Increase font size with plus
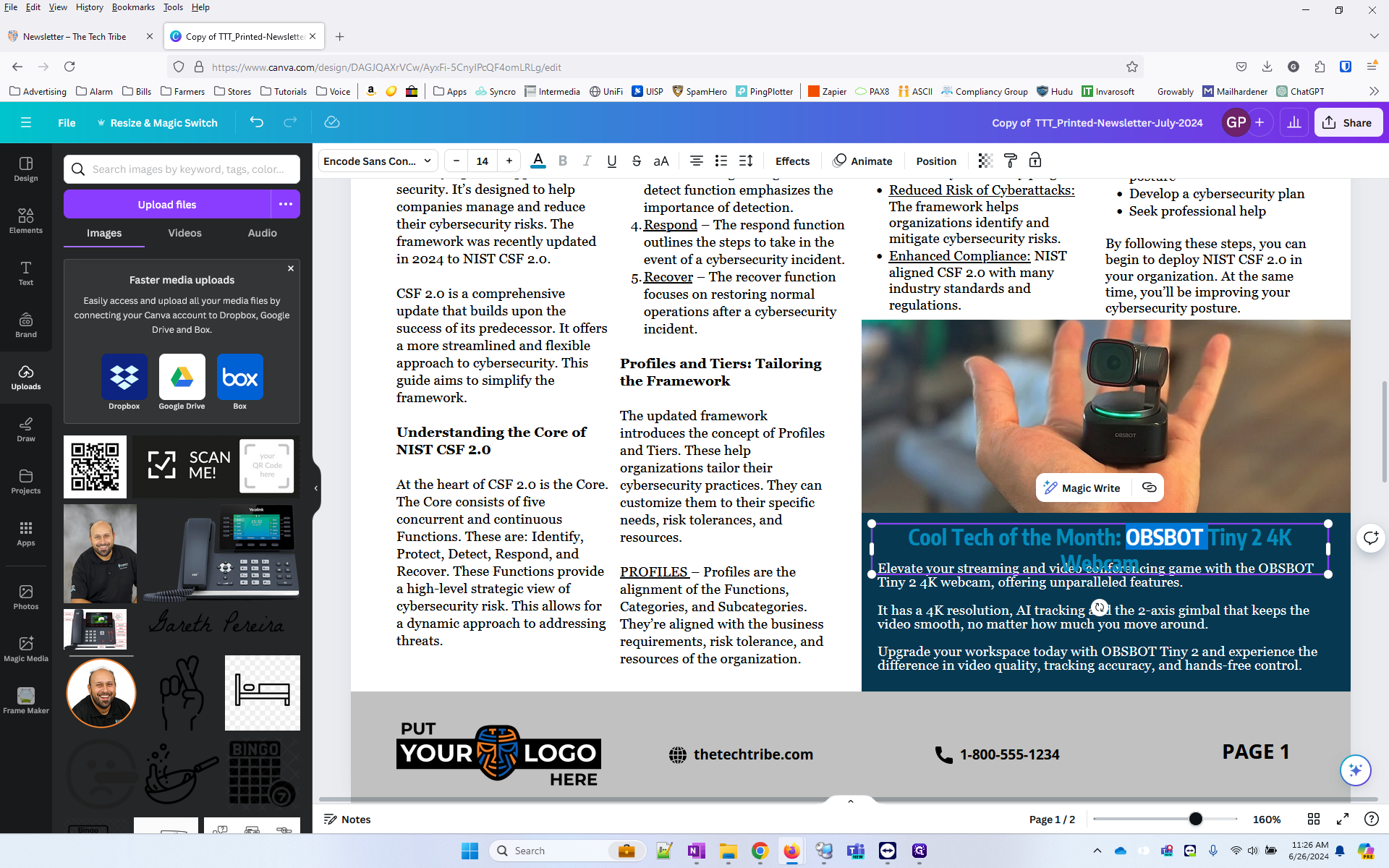The height and width of the screenshot is (868, 1389). click(x=509, y=161)
